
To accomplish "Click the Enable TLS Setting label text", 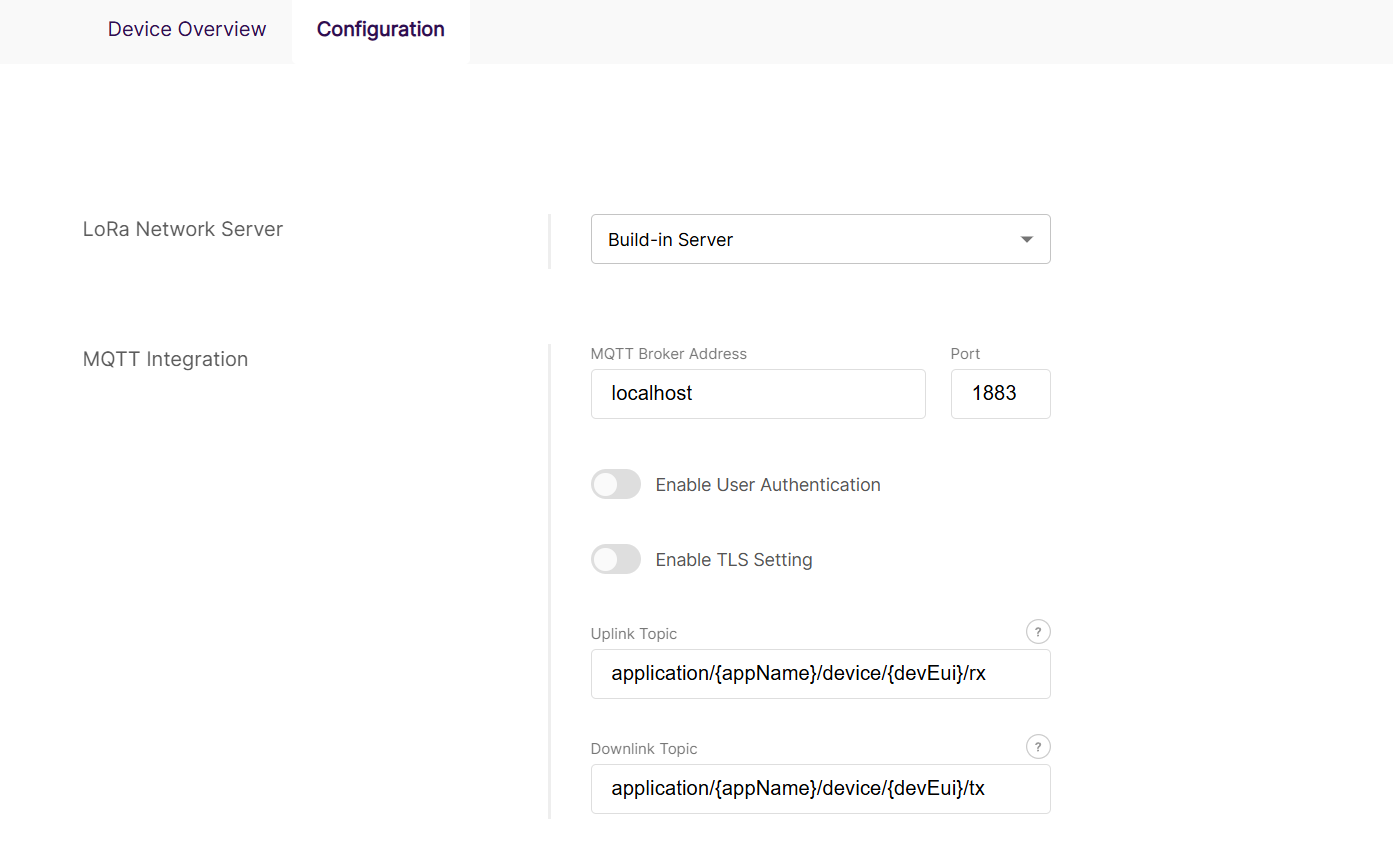I will click(733, 560).
